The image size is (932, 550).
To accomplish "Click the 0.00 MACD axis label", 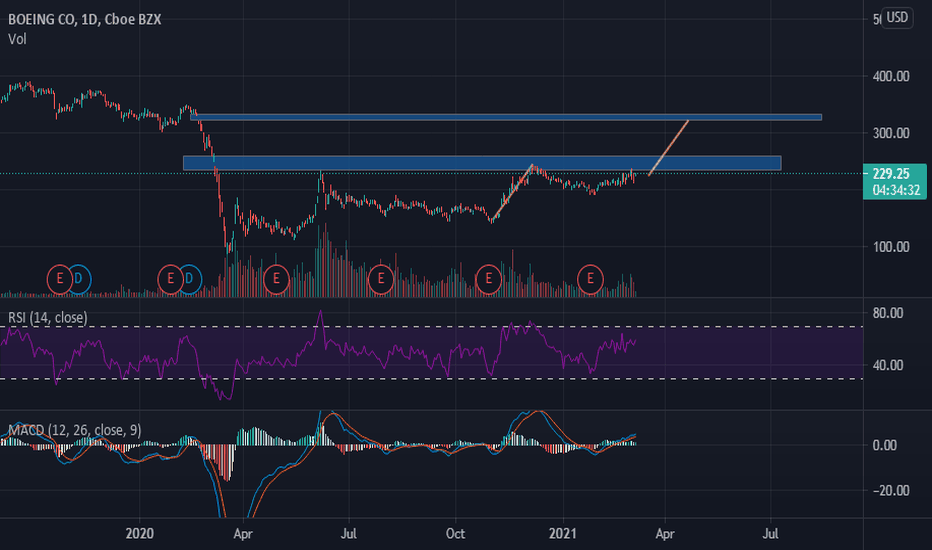I will 885,445.
